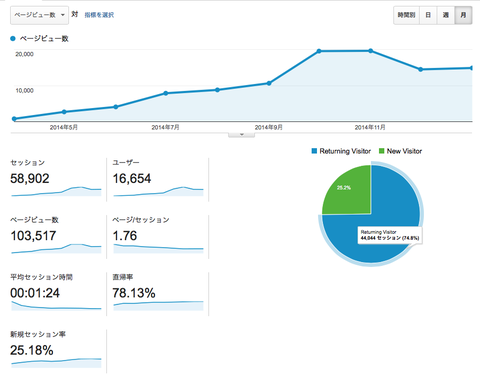The image size is (480, 375).
Task: Click the 2014年9月 data point on the chart
Action: 269,83
